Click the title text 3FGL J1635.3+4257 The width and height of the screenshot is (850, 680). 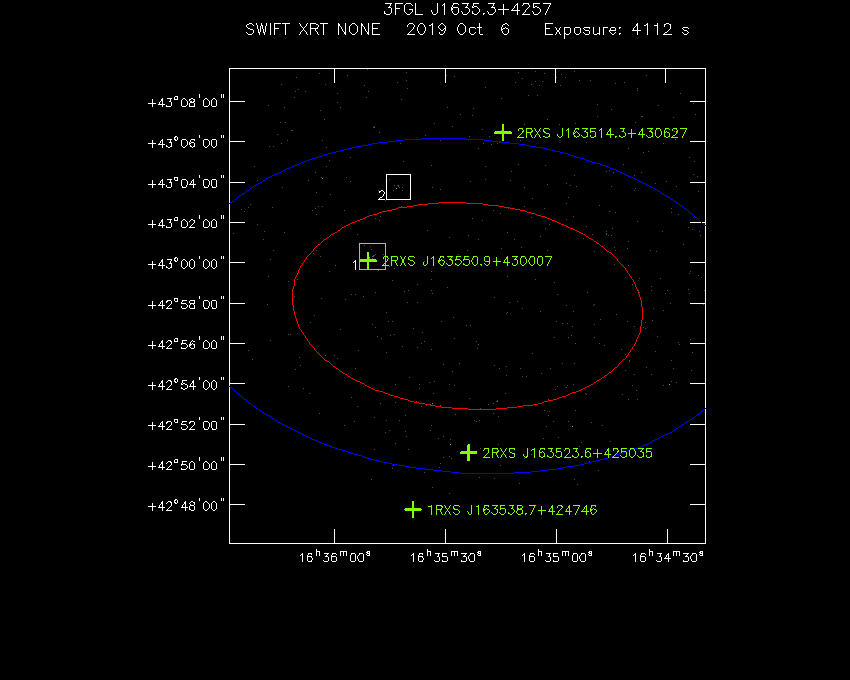point(467,9)
